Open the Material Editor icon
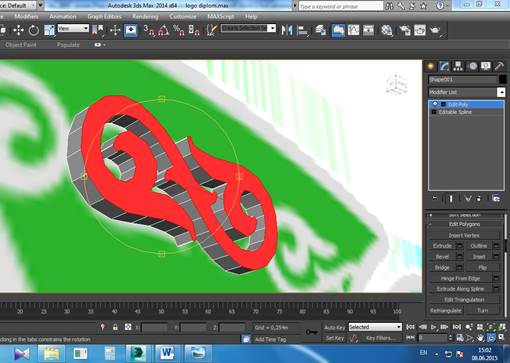The height and width of the screenshot is (363, 510). click(387, 30)
